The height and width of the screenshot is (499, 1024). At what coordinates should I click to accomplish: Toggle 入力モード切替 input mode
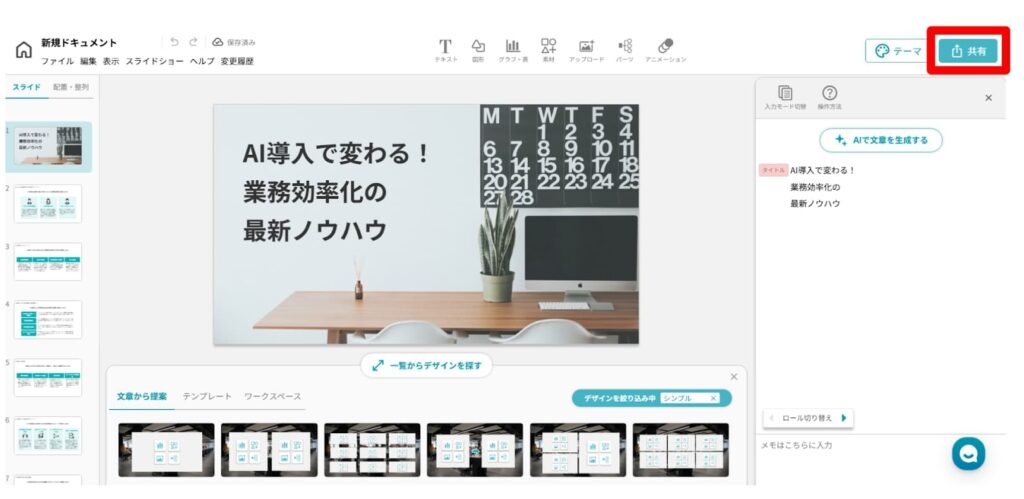click(x=785, y=94)
